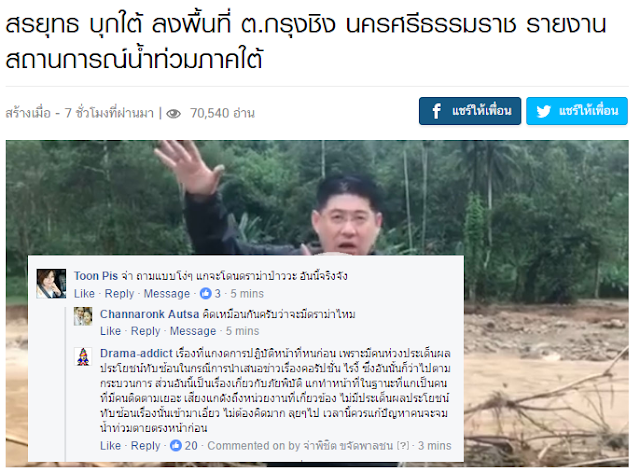Image resolution: width=640 pixels, height=473 pixels.
Task: Click the Facebook f logo icon
Action: coord(436,111)
